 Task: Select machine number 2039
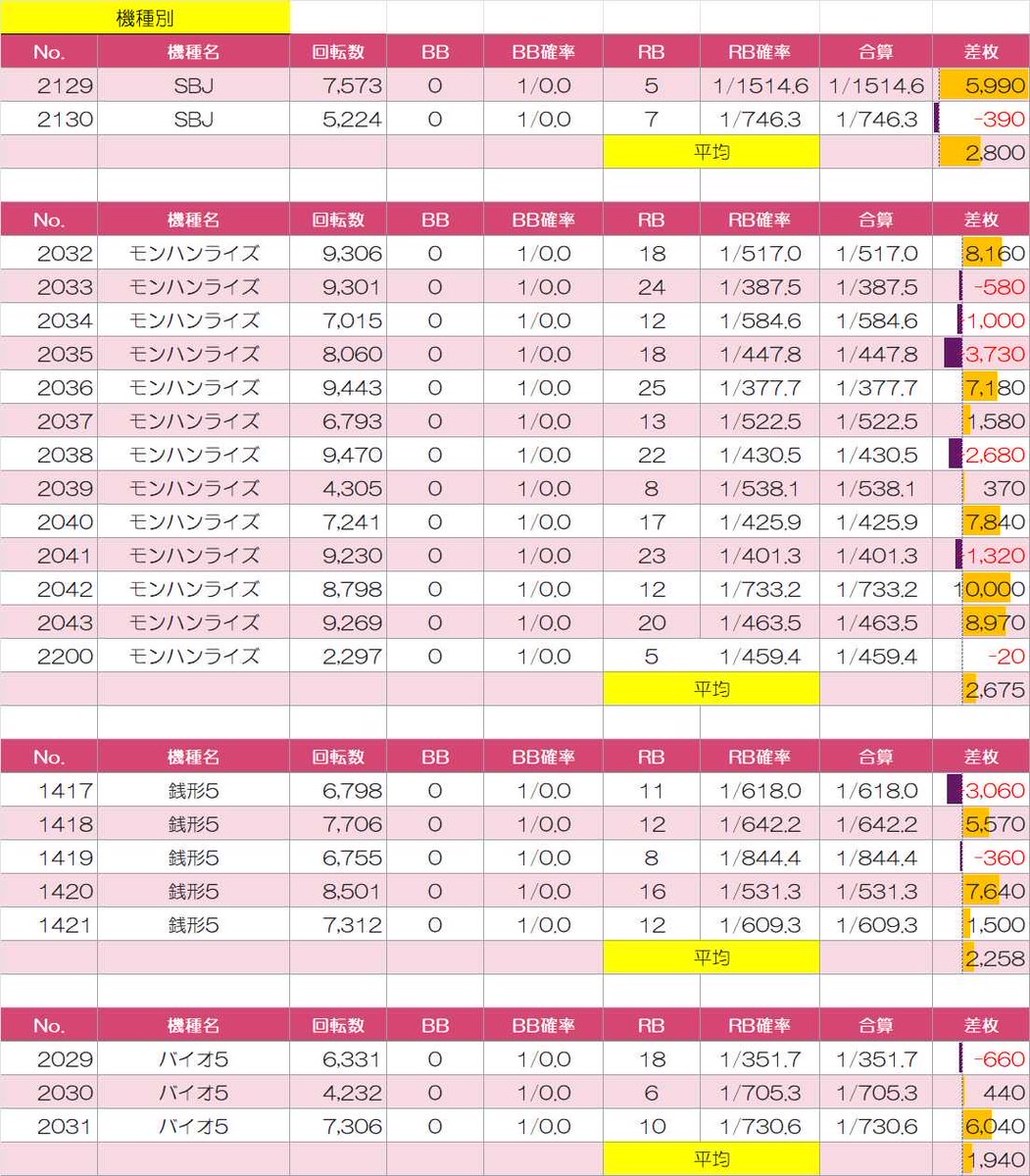(65, 488)
